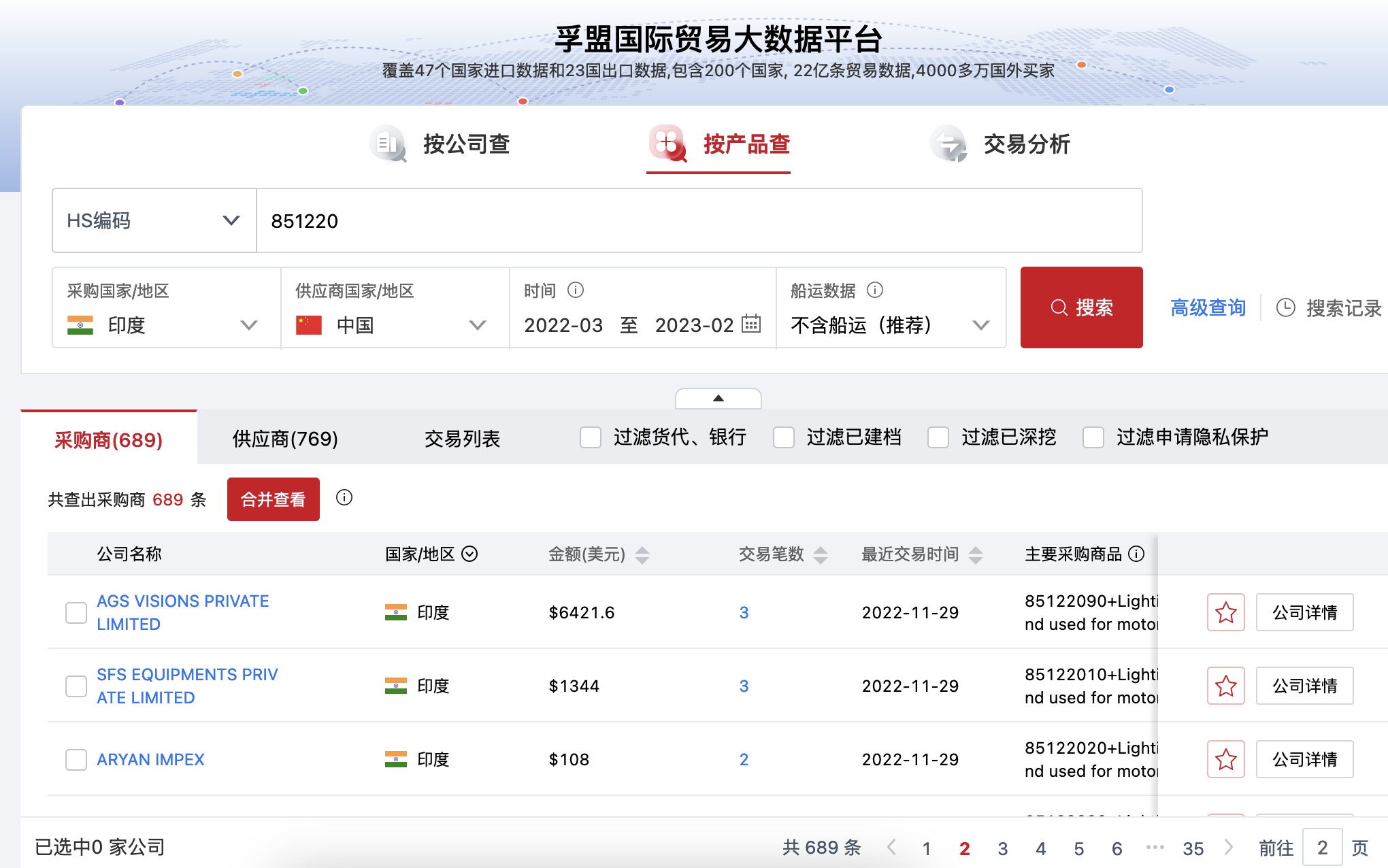This screenshot has width=1388, height=868.
Task: Star ARYAN IMPEX as favorite
Action: 1225,759
